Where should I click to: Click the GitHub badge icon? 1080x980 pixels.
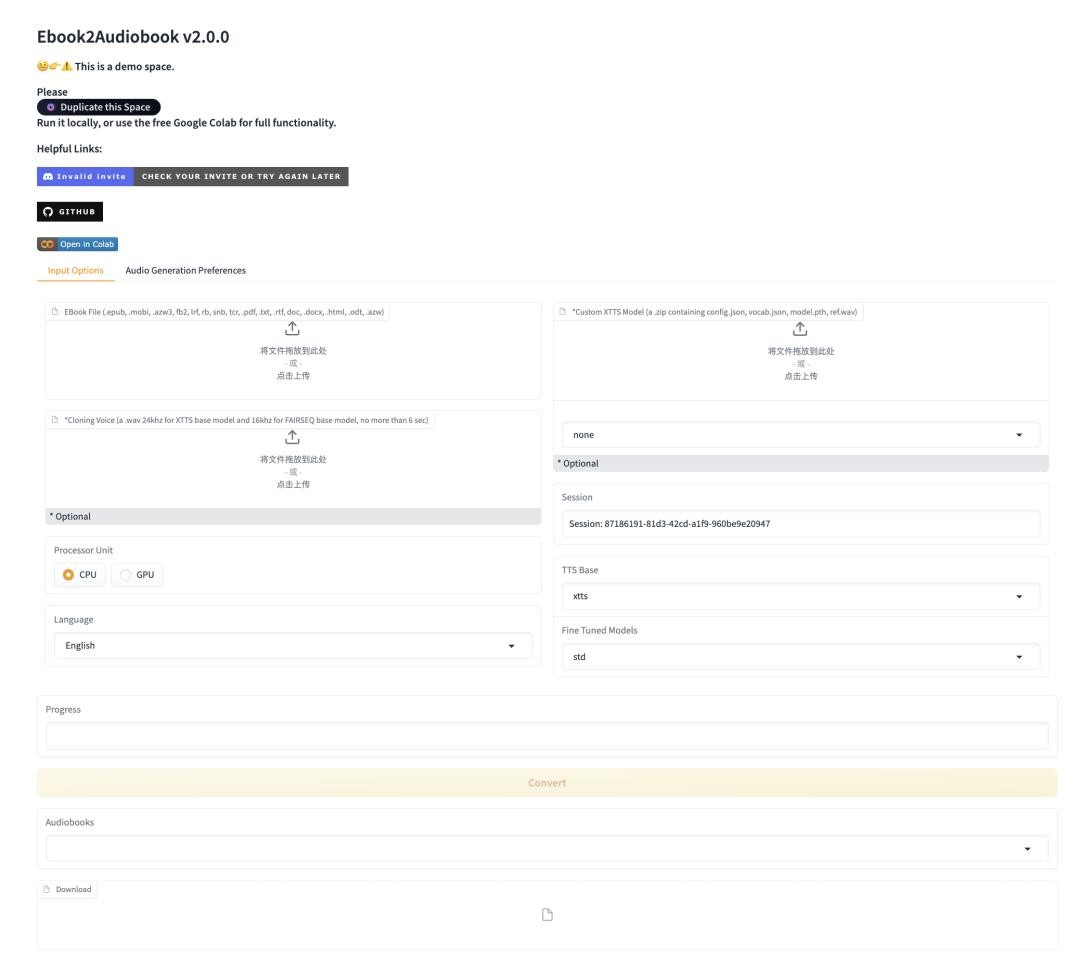(70, 212)
